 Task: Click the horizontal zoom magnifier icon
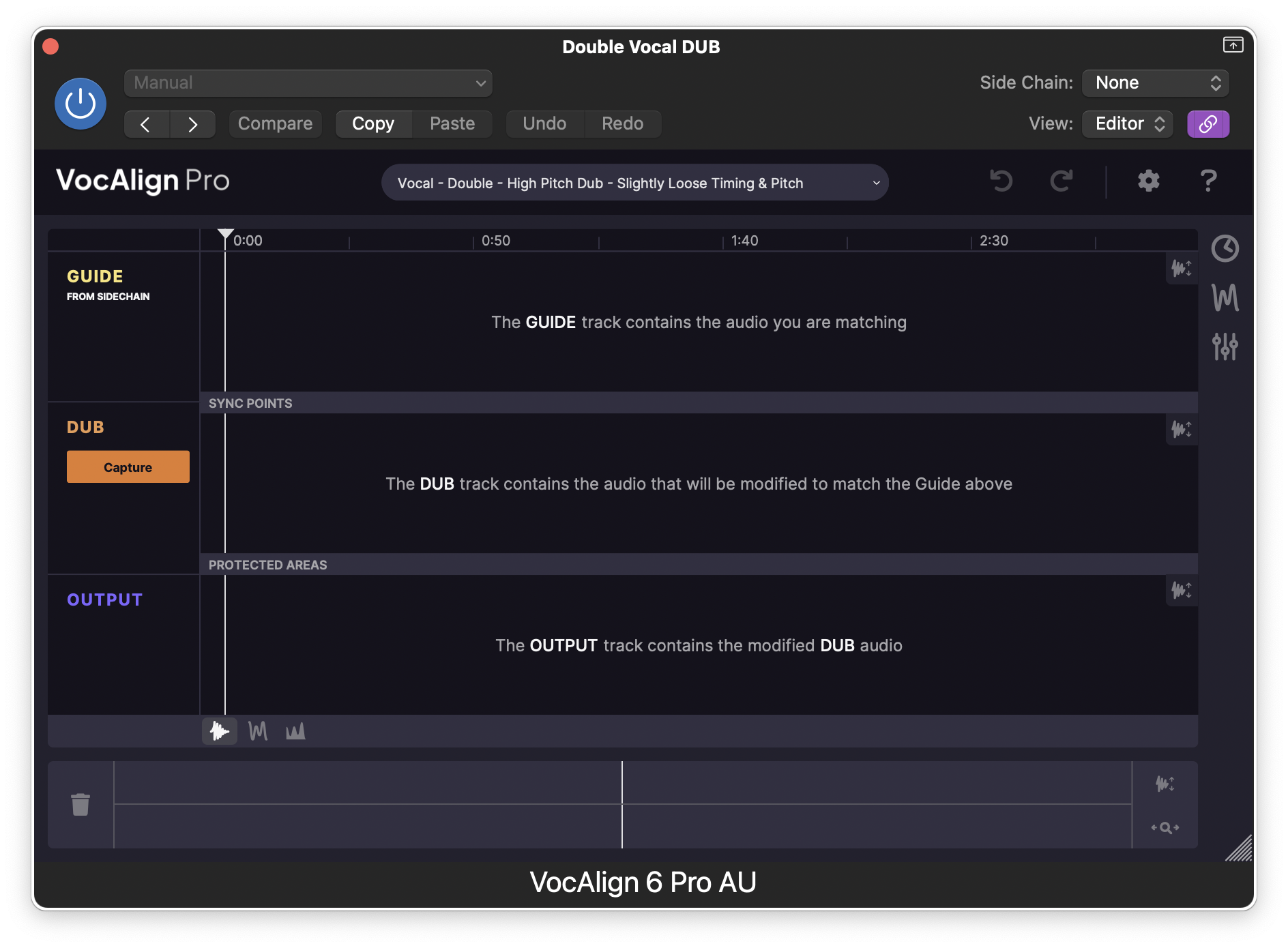1165,827
